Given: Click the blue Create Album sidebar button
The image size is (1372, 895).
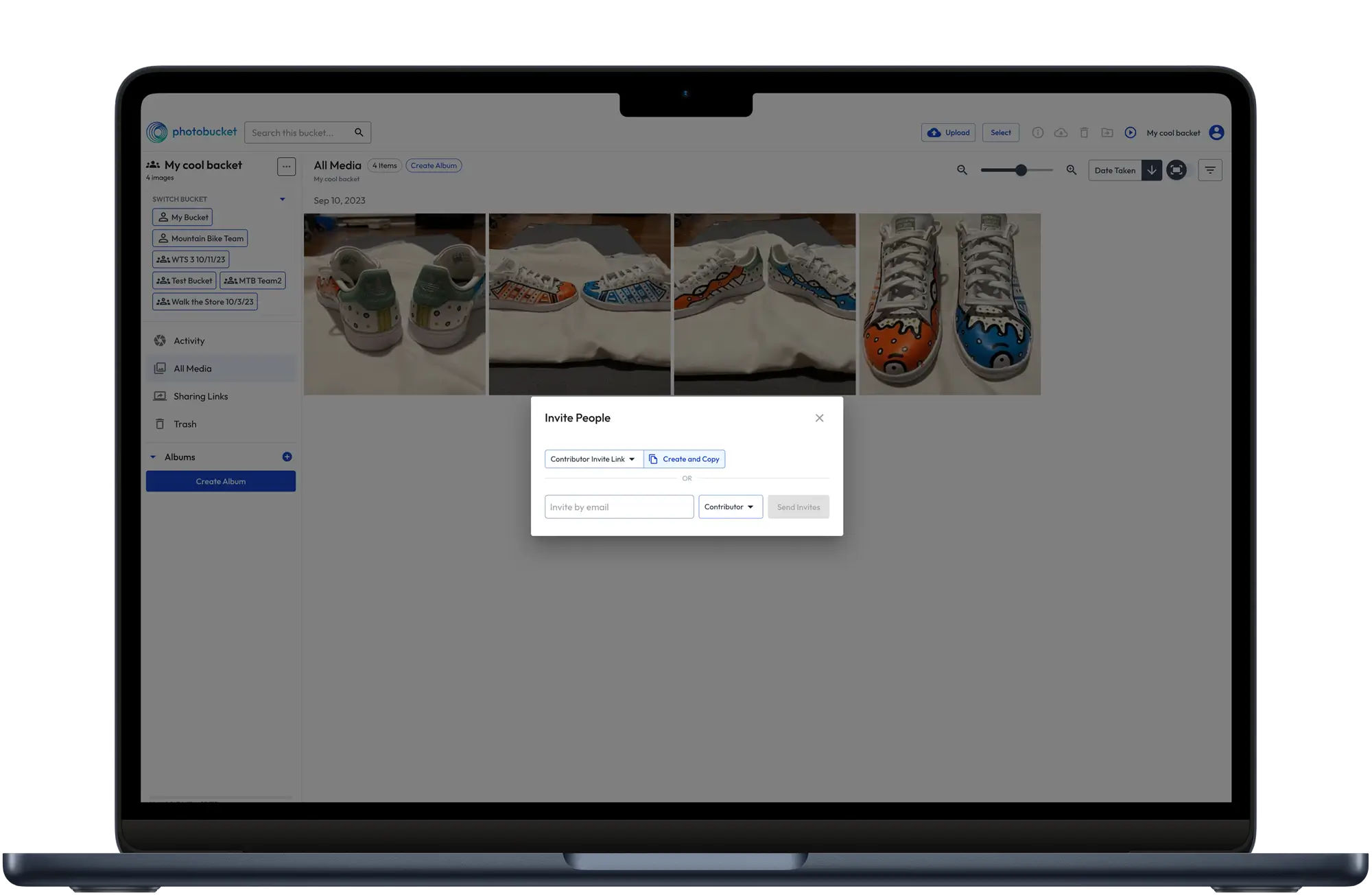Looking at the screenshot, I should [221, 482].
